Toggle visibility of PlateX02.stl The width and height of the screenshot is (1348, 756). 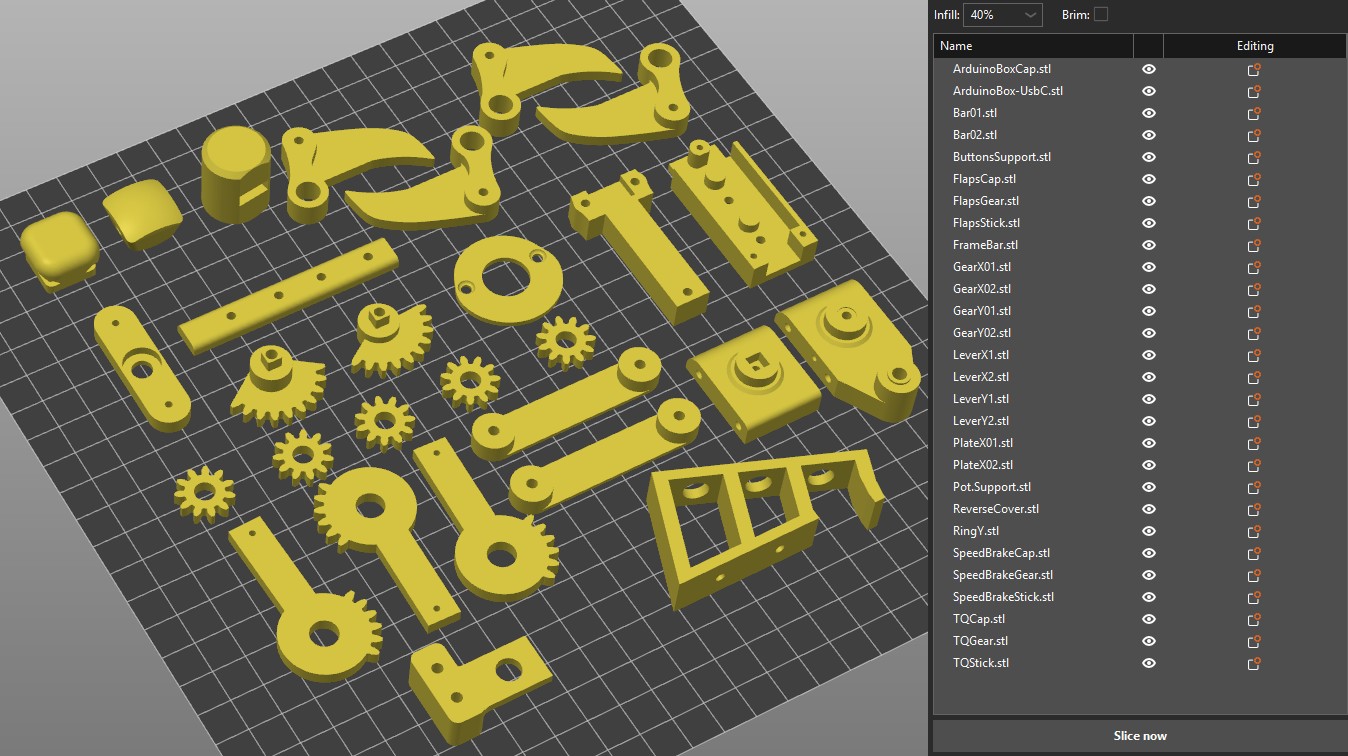click(1149, 465)
